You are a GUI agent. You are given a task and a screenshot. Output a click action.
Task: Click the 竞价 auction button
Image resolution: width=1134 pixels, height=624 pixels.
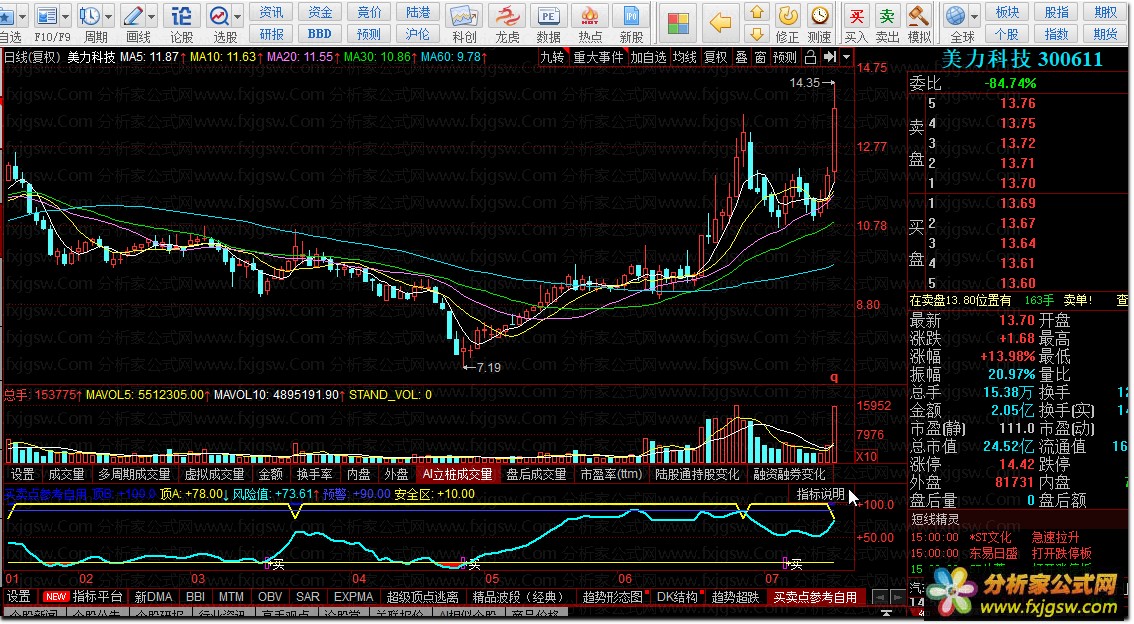(x=369, y=12)
